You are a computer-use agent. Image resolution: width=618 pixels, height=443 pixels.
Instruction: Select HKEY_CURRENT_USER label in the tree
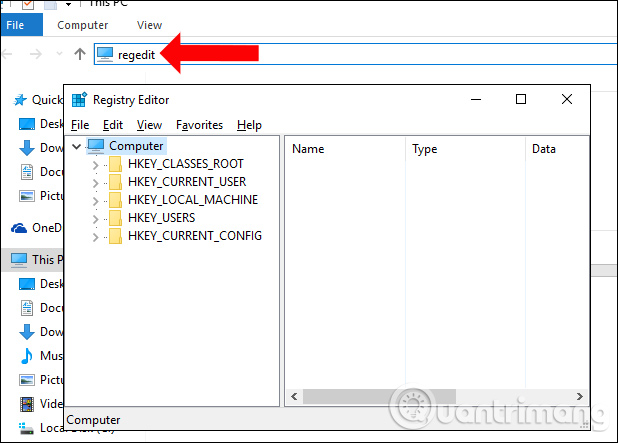(x=187, y=182)
